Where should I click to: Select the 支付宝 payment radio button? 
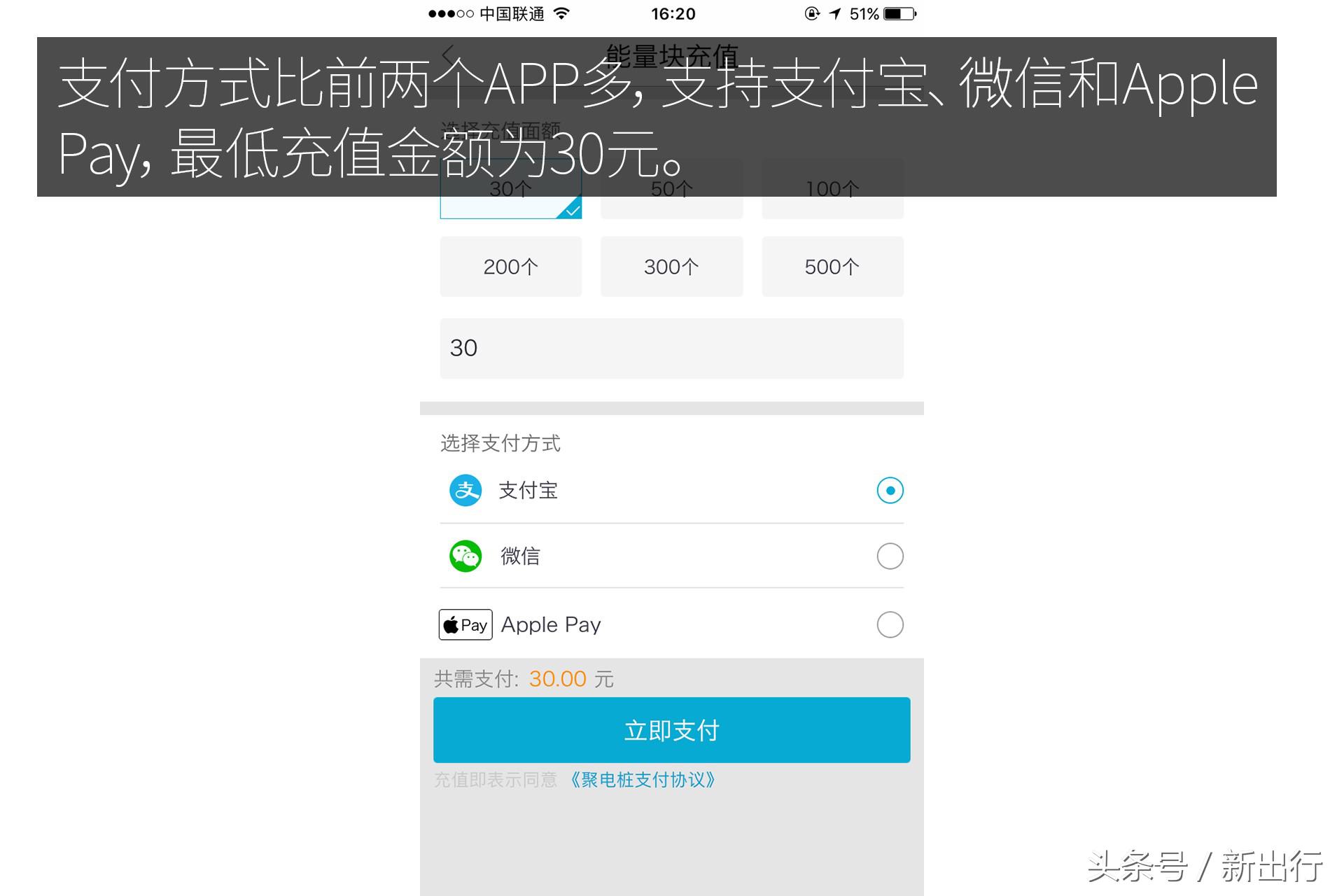pos(890,490)
